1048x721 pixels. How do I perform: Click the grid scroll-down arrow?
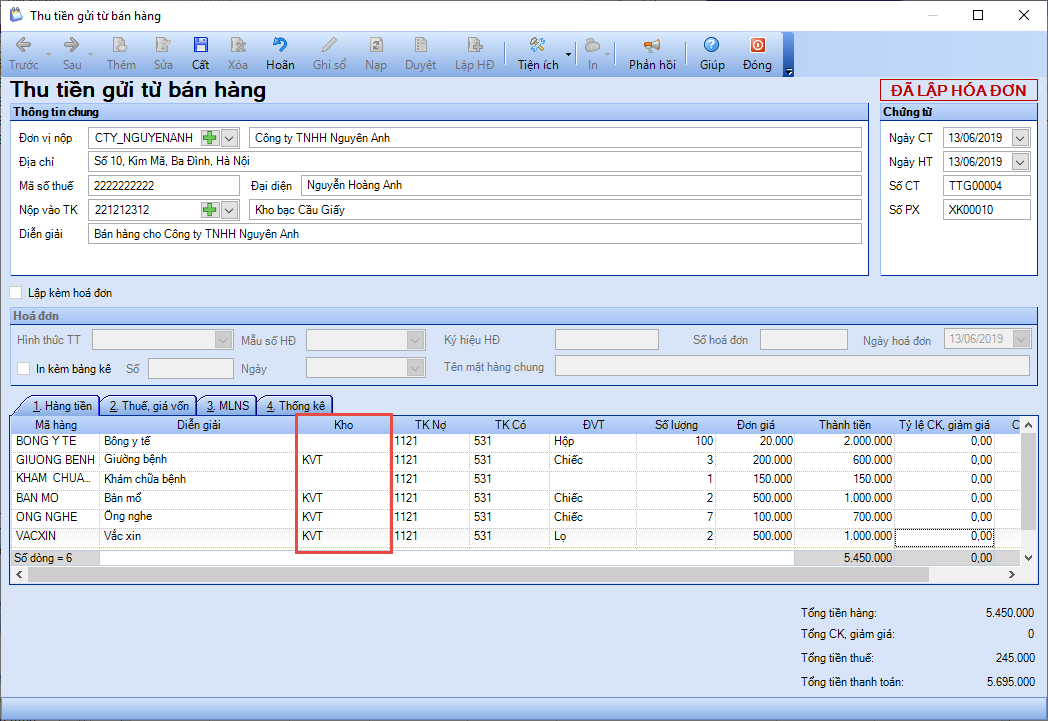[1029, 557]
